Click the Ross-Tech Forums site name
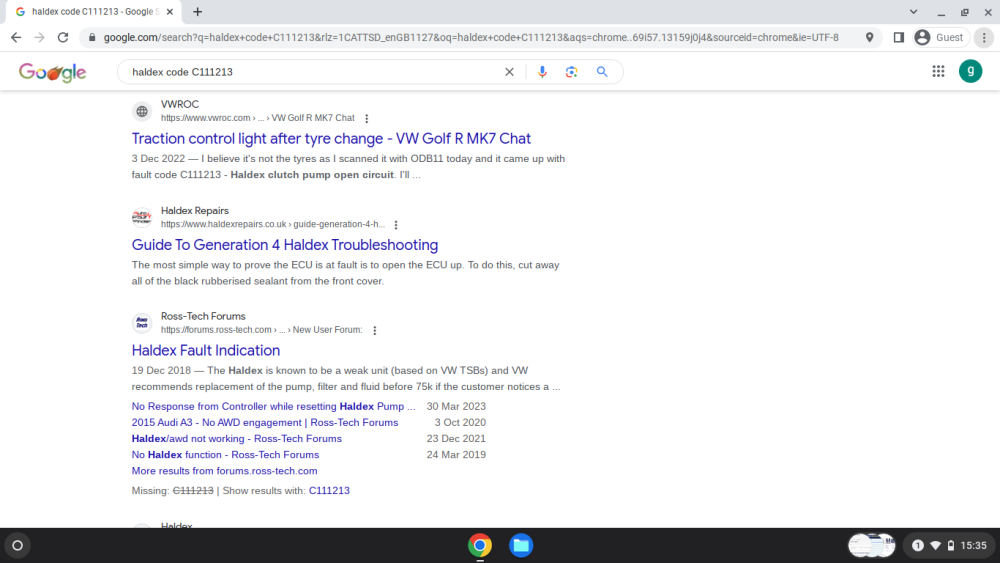1000x563 pixels. point(203,316)
